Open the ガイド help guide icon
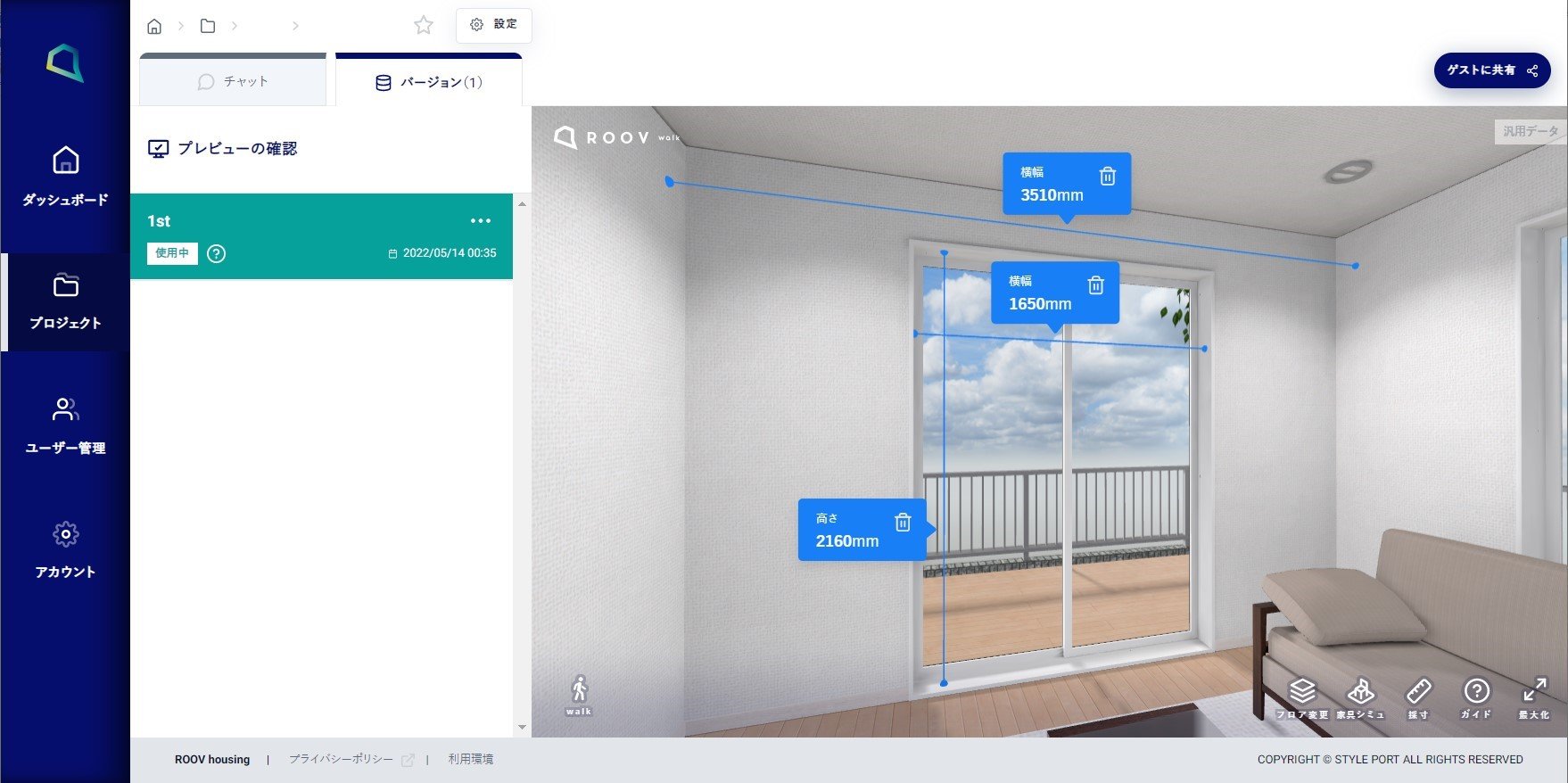The width and height of the screenshot is (1568, 783). tap(1476, 696)
